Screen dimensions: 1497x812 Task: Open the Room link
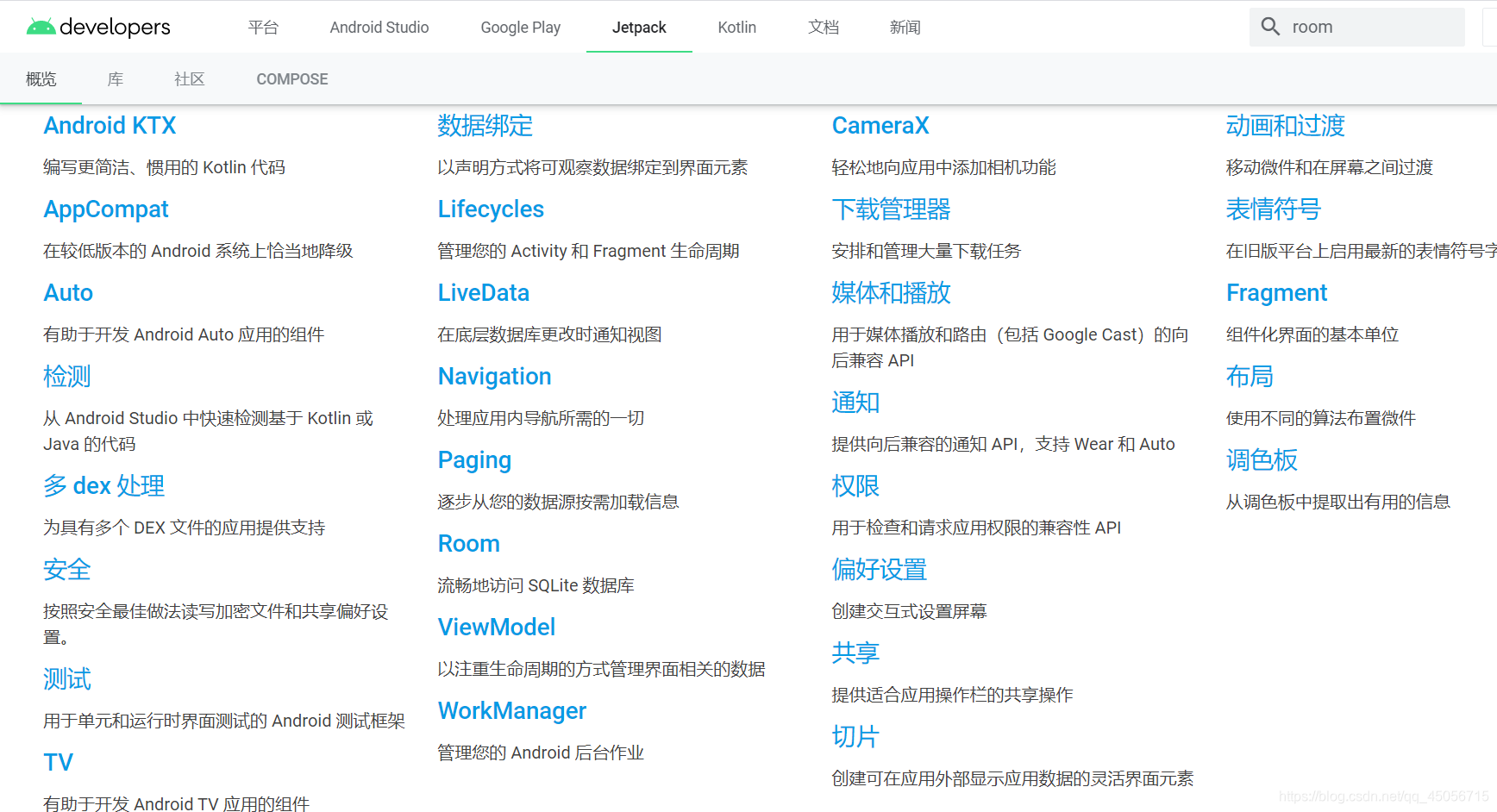469,544
